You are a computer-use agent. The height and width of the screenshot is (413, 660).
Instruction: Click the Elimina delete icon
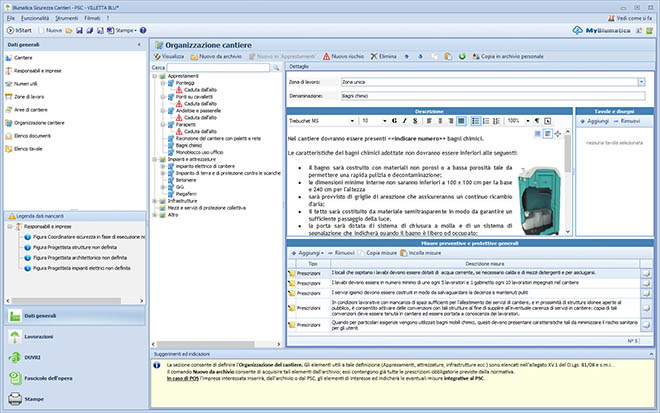[x=374, y=57]
